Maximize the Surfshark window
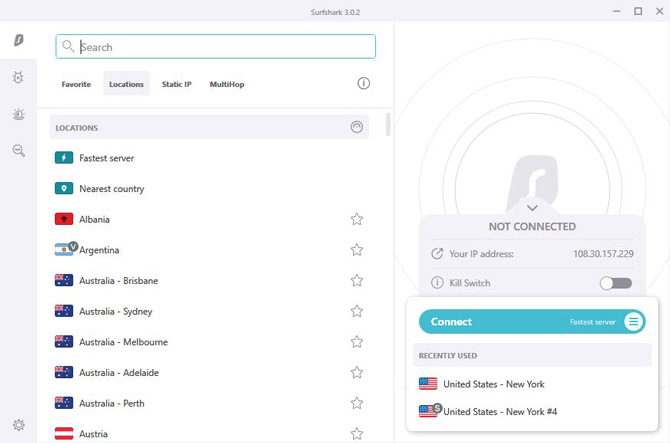This screenshot has height=443, width=670. [x=638, y=11]
